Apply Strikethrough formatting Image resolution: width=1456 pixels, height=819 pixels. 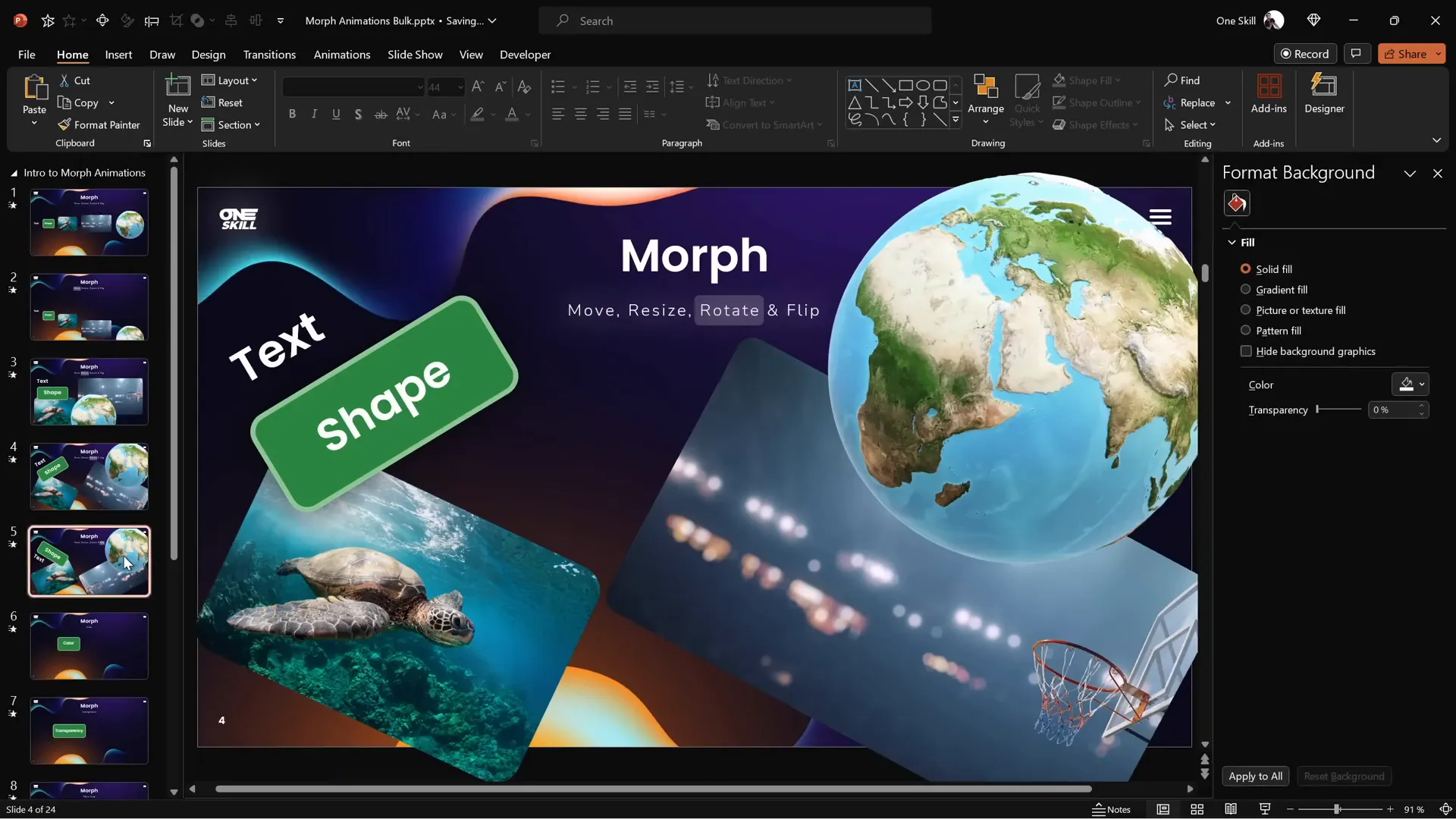tap(381, 114)
